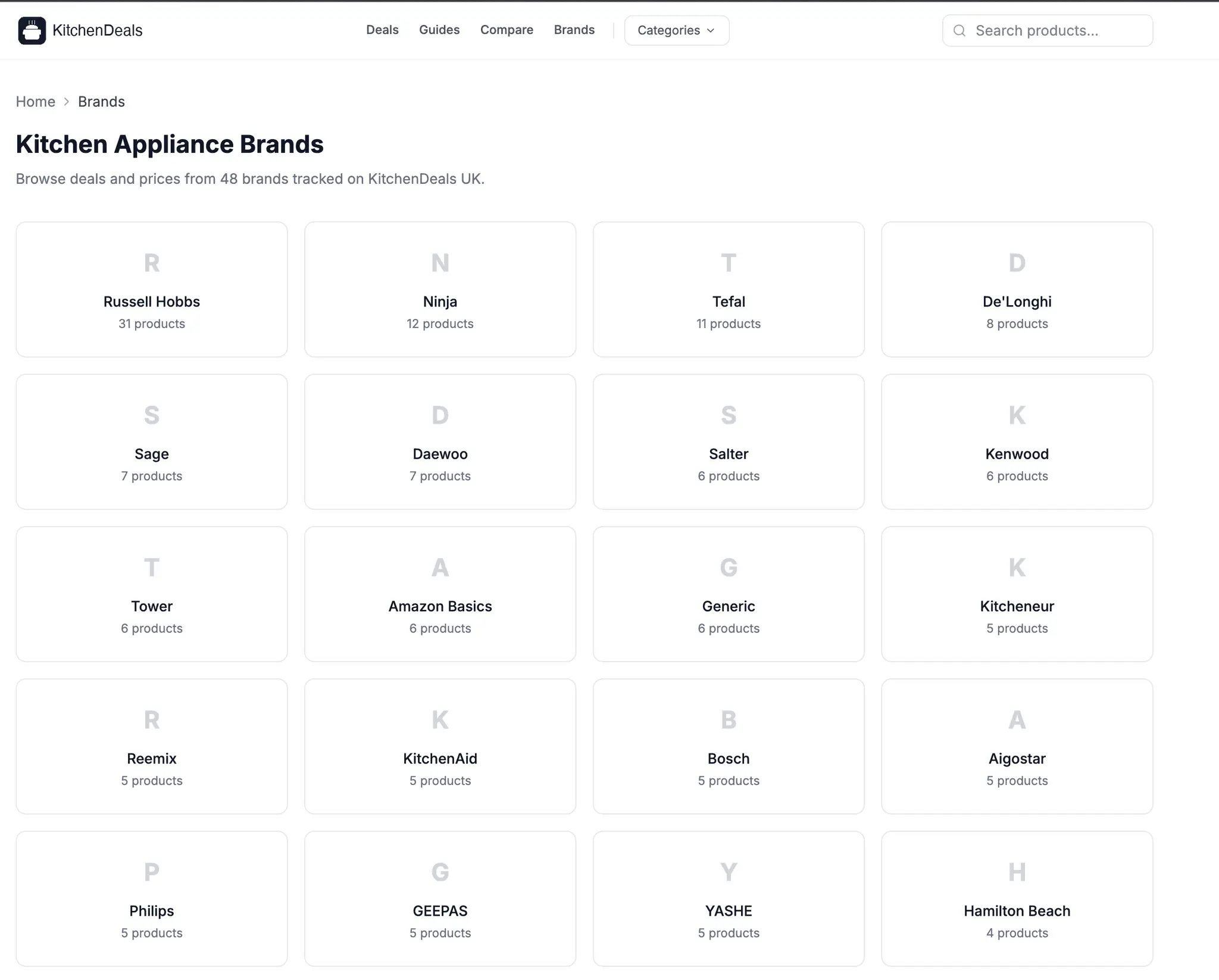Click the Generic 'G' letter icon

[729, 568]
